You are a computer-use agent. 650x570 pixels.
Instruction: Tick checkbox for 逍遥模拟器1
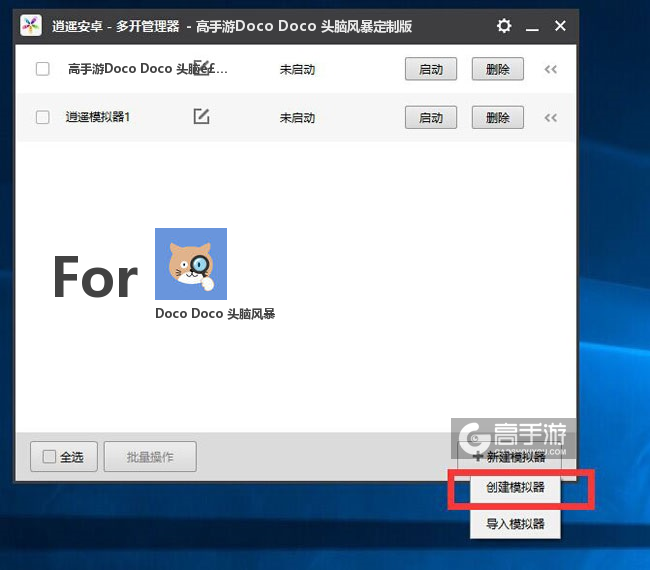(43, 117)
